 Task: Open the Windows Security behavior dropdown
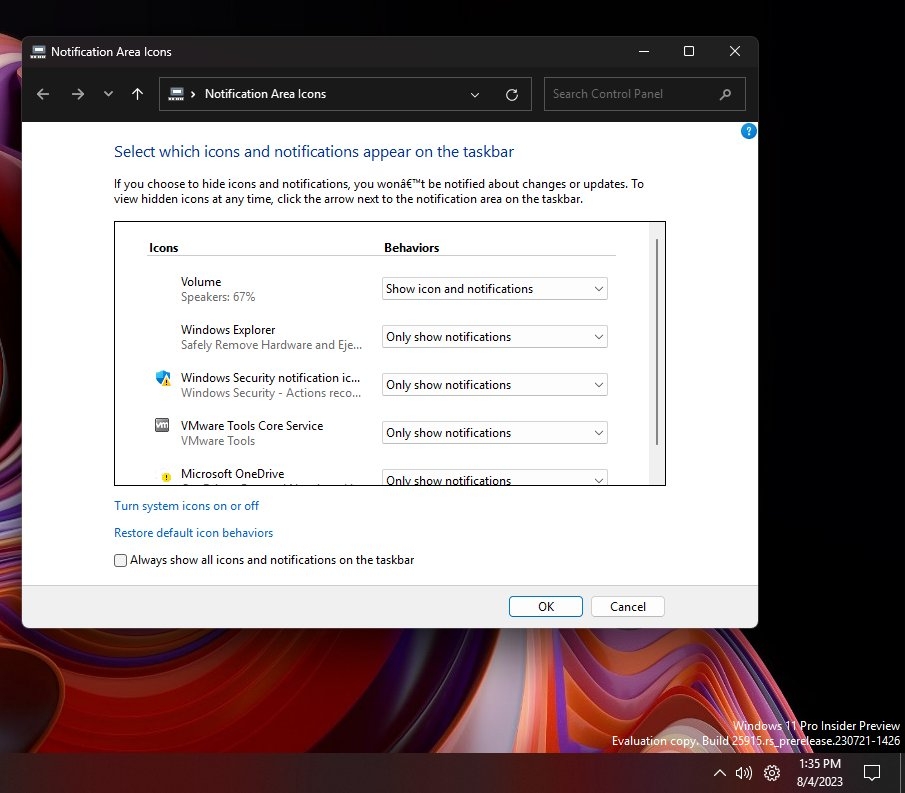pos(495,384)
